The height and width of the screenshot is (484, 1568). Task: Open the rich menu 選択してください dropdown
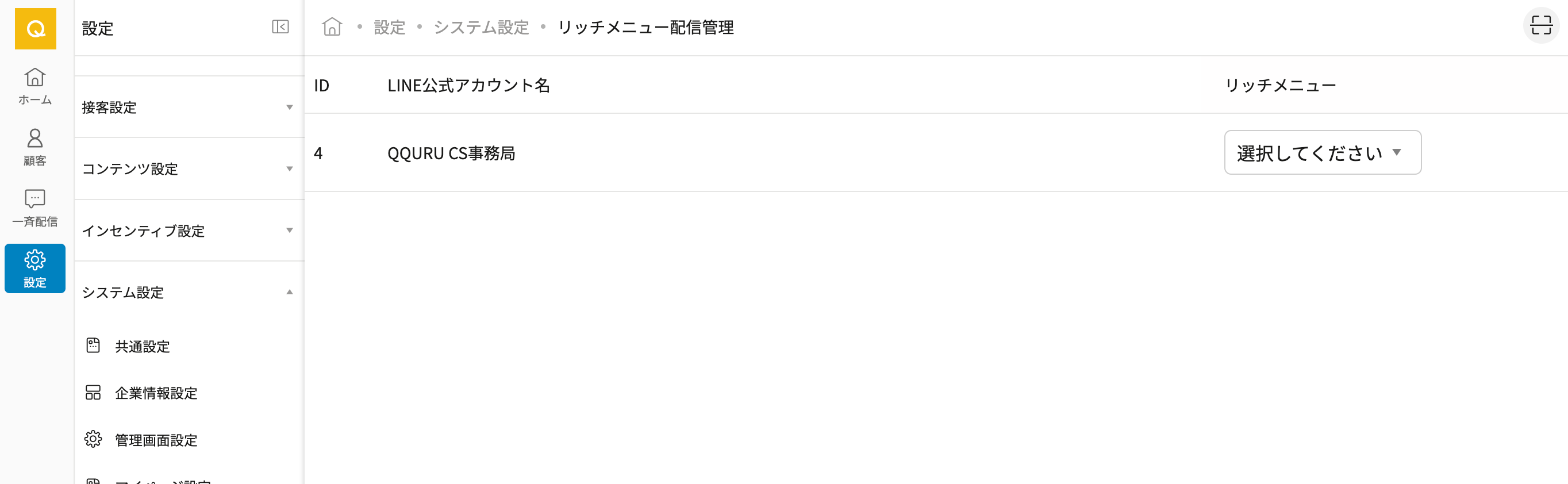(1322, 153)
